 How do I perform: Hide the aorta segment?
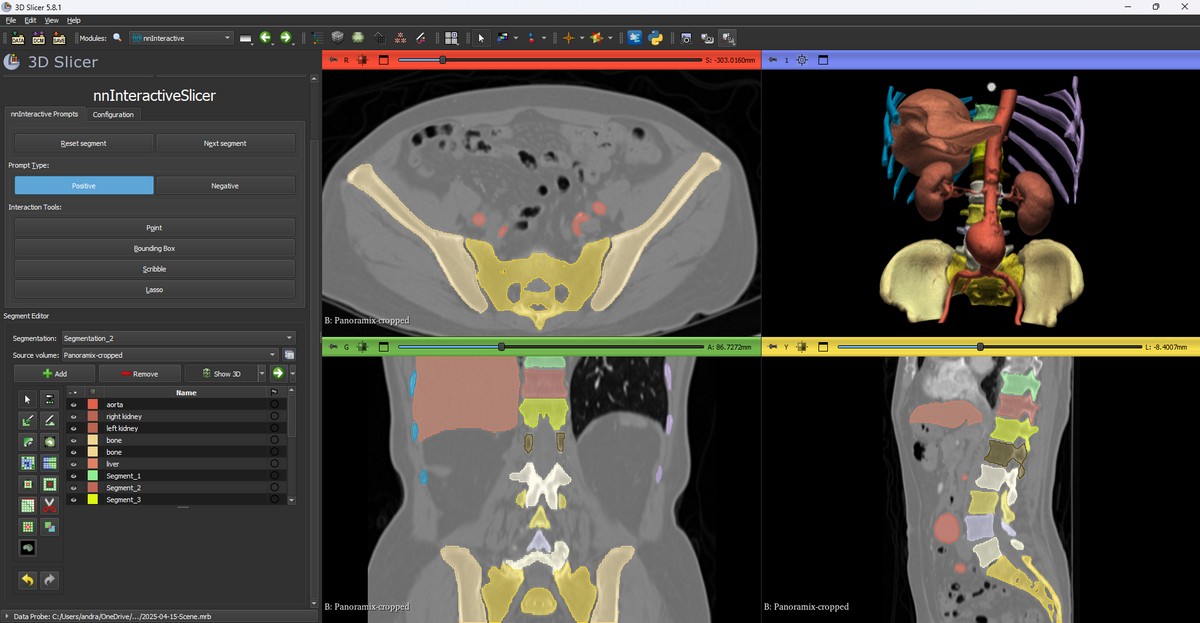point(73,405)
